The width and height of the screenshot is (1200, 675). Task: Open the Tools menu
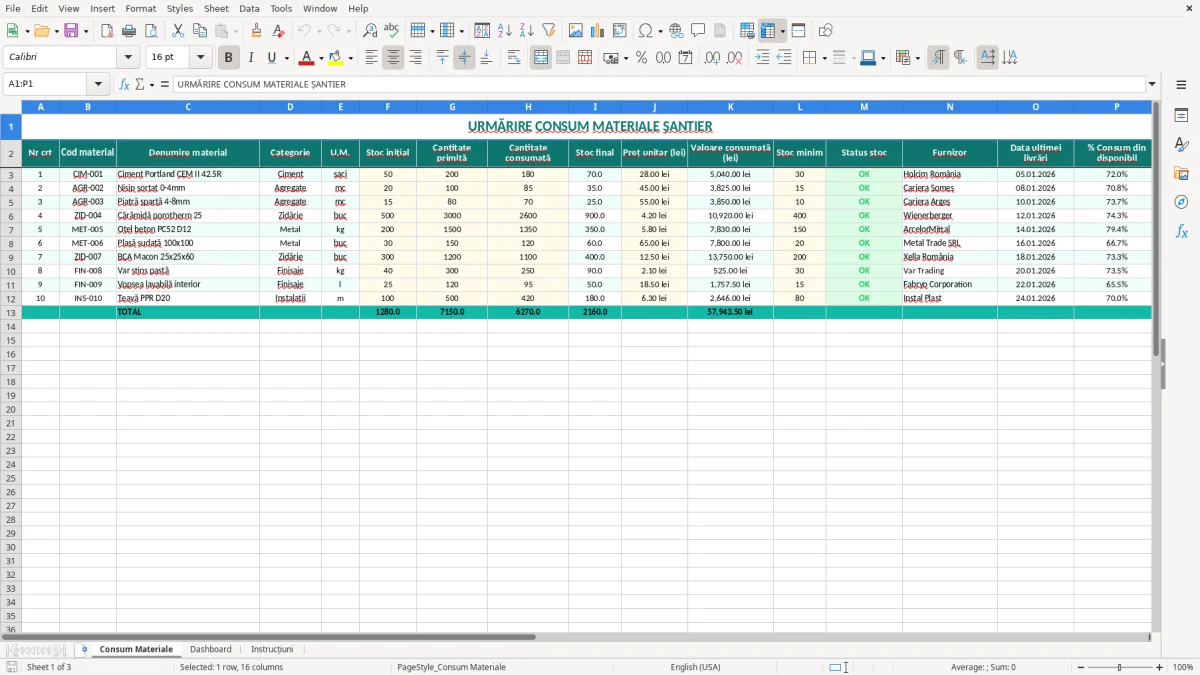coord(281,8)
